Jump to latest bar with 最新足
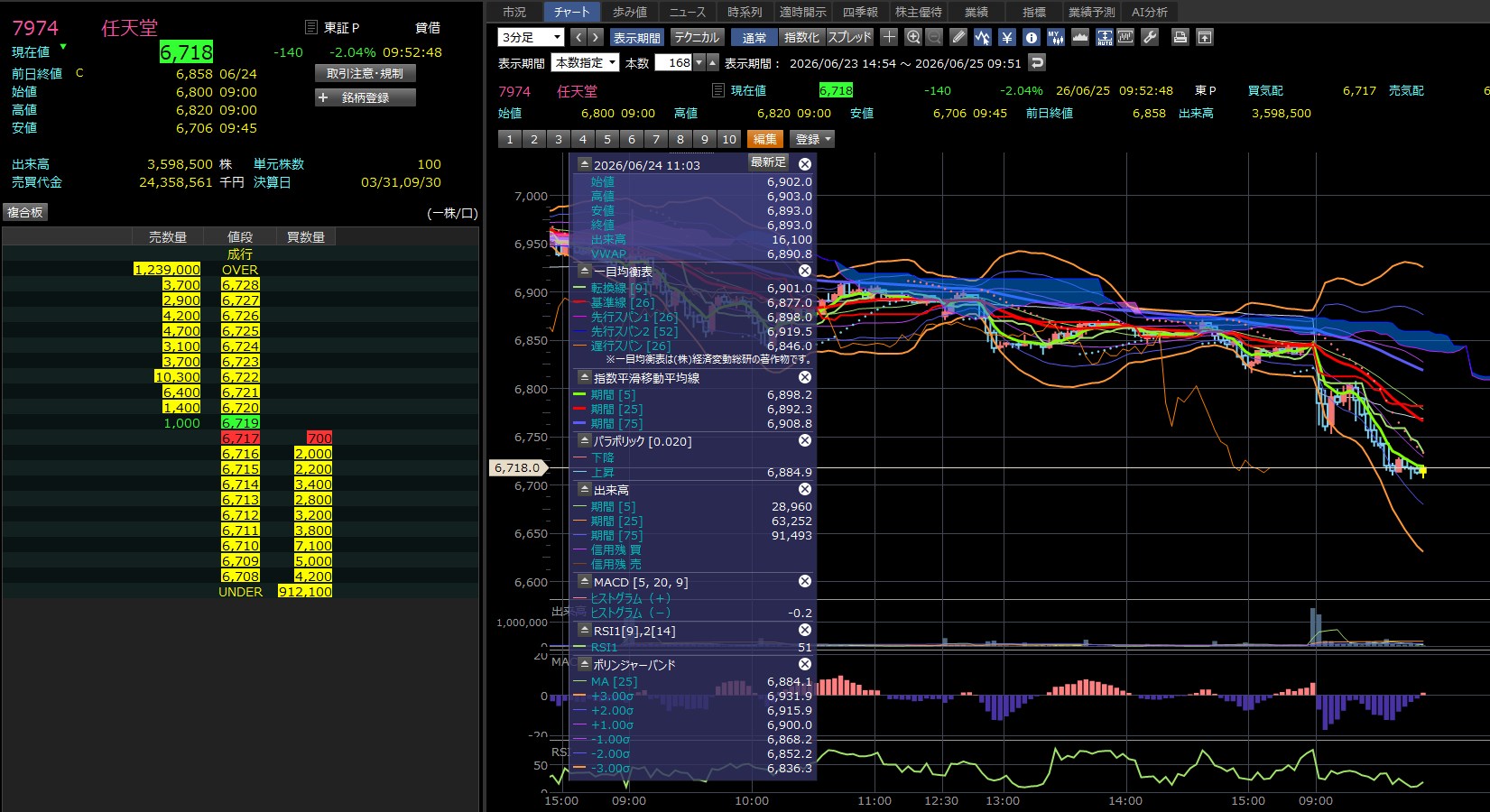This screenshot has height=812, width=1490. point(769,161)
